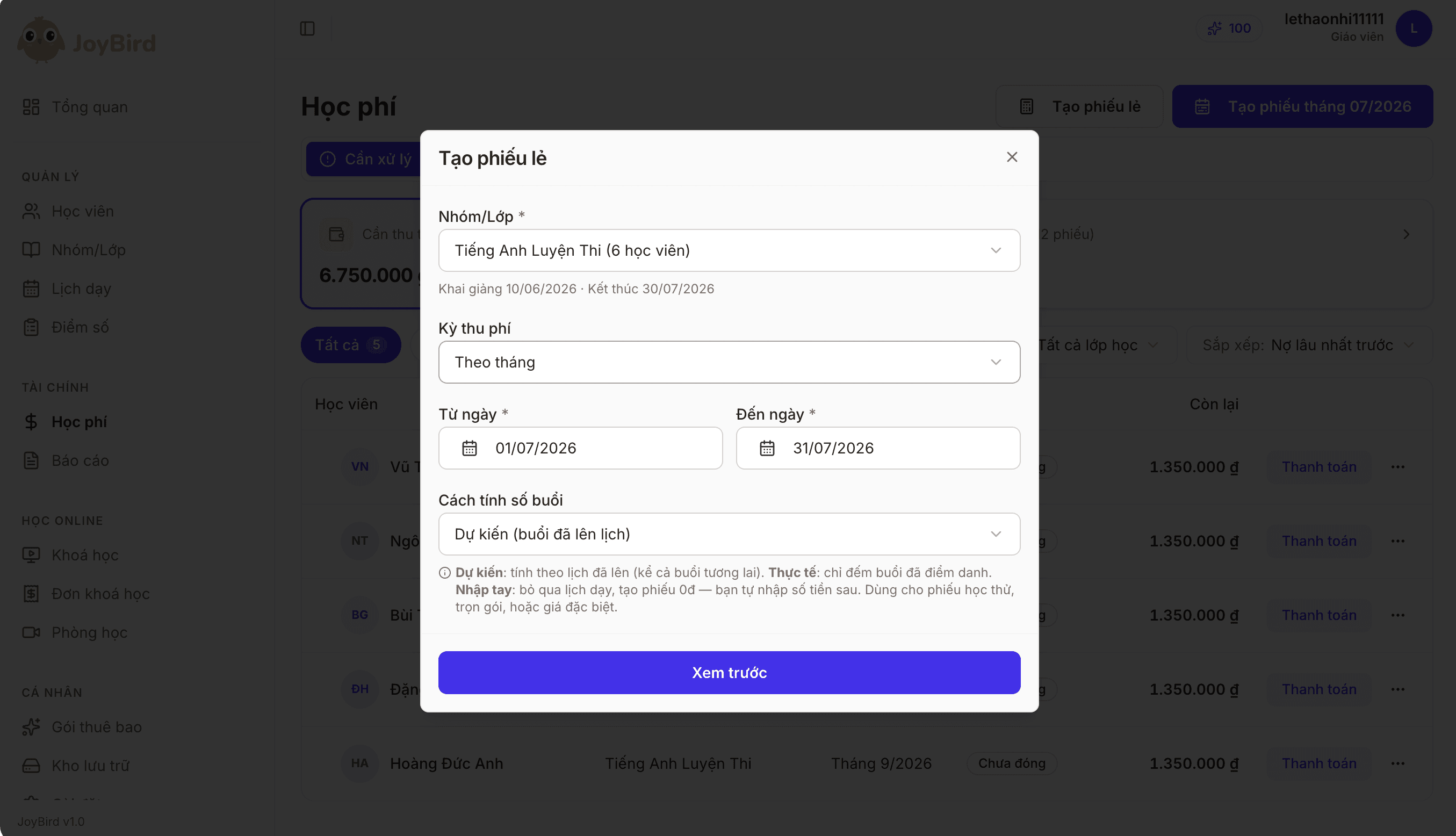
Task: Click the JoyBird owl logo
Action: [x=40, y=40]
